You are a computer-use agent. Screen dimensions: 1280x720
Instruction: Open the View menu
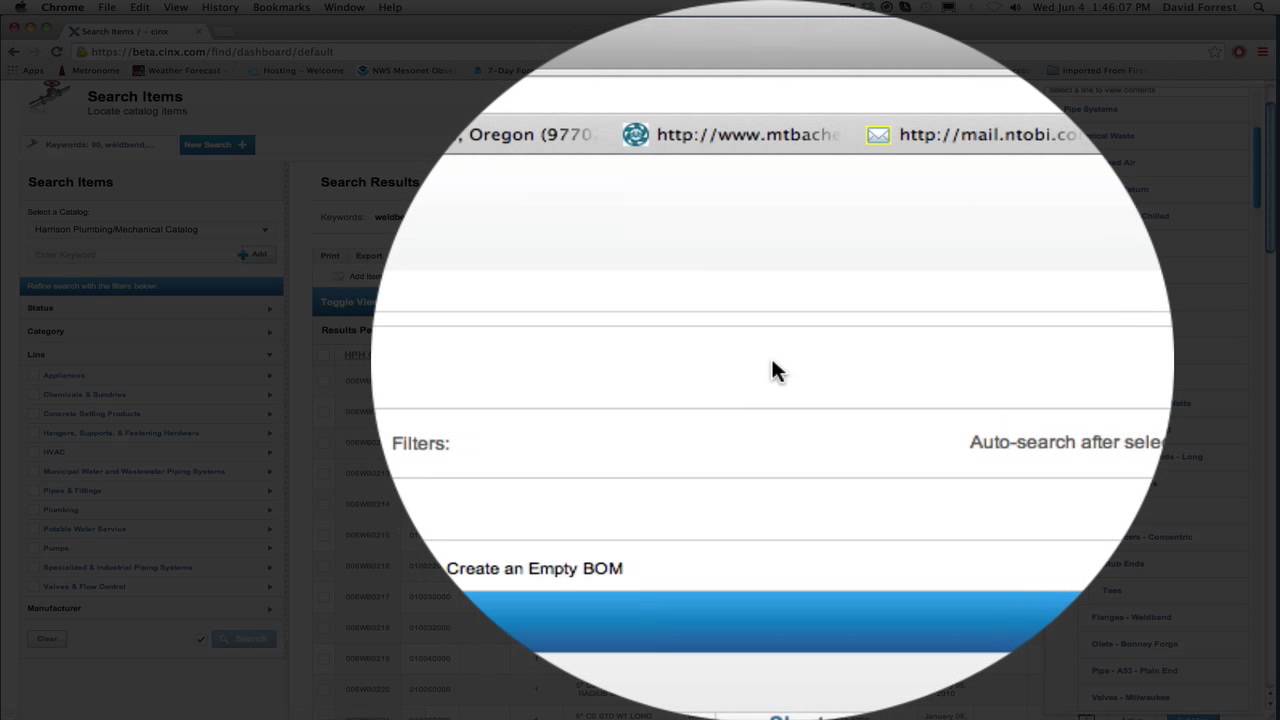tap(175, 7)
